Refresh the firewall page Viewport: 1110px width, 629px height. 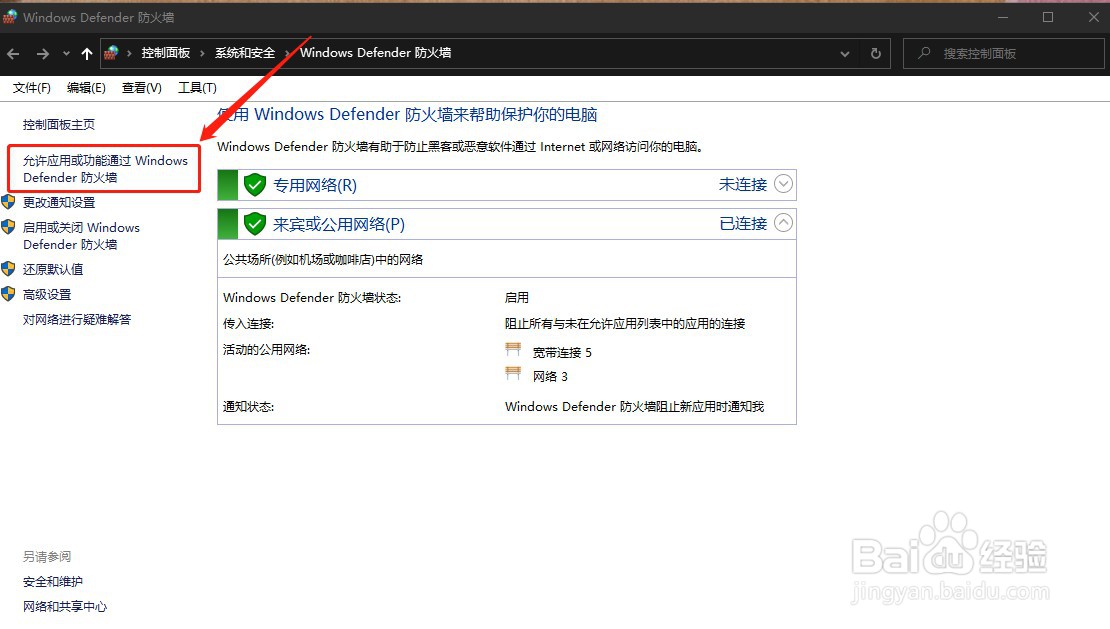[876, 54]
